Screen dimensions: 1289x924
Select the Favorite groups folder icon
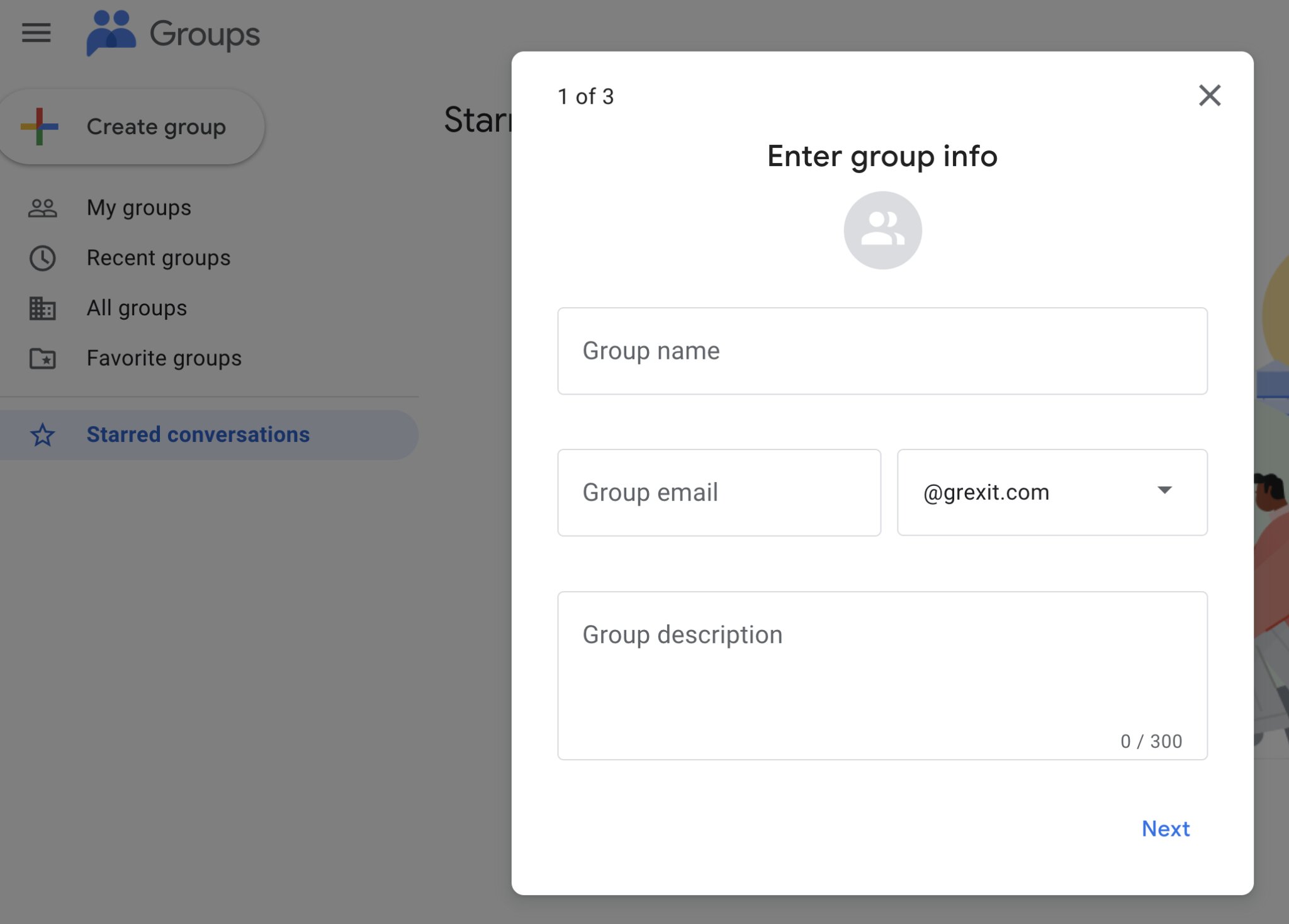[42, 358]
